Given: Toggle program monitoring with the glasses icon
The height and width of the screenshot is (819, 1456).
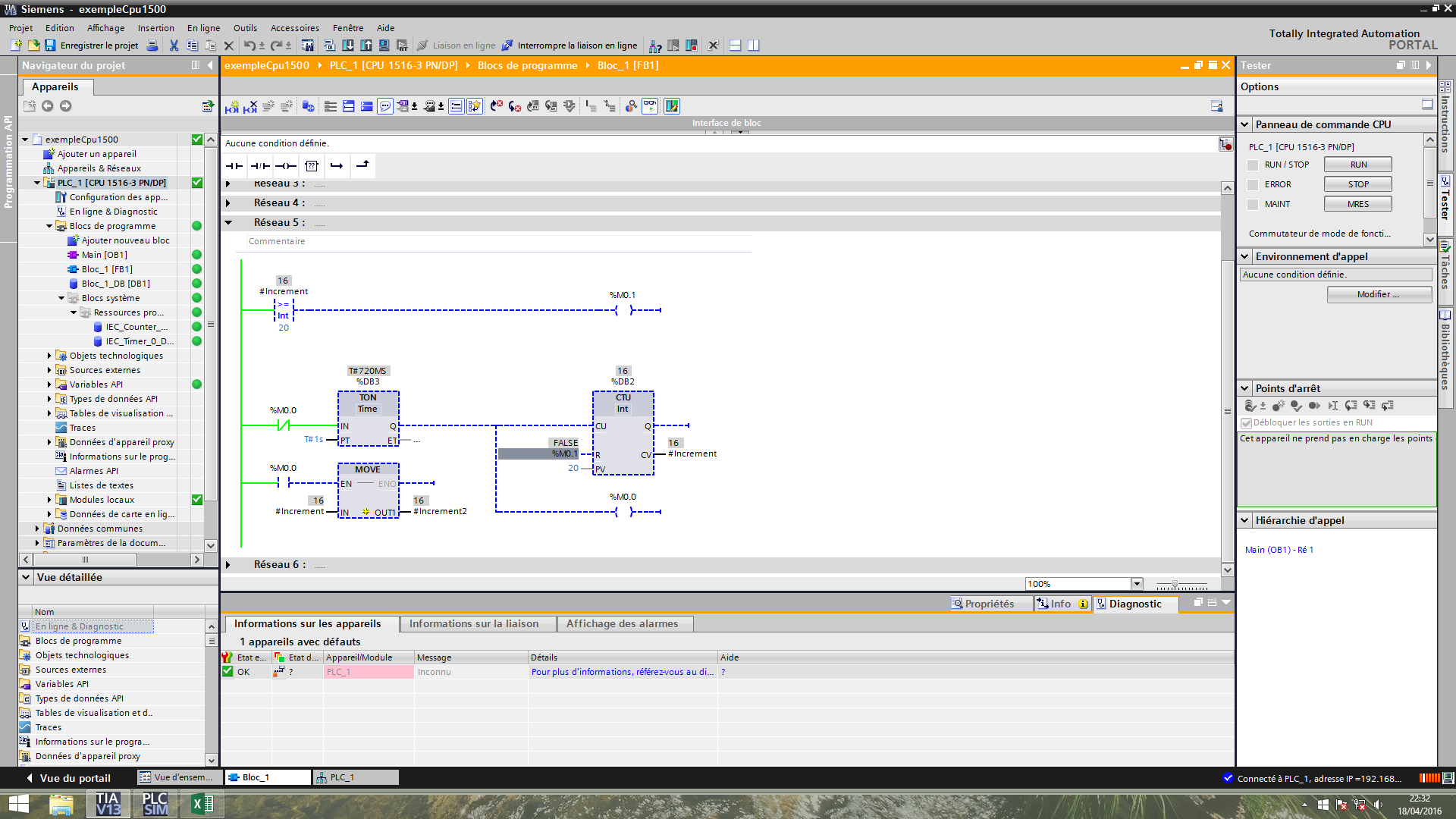Looking at the screenshot, I should coord(650,106).
